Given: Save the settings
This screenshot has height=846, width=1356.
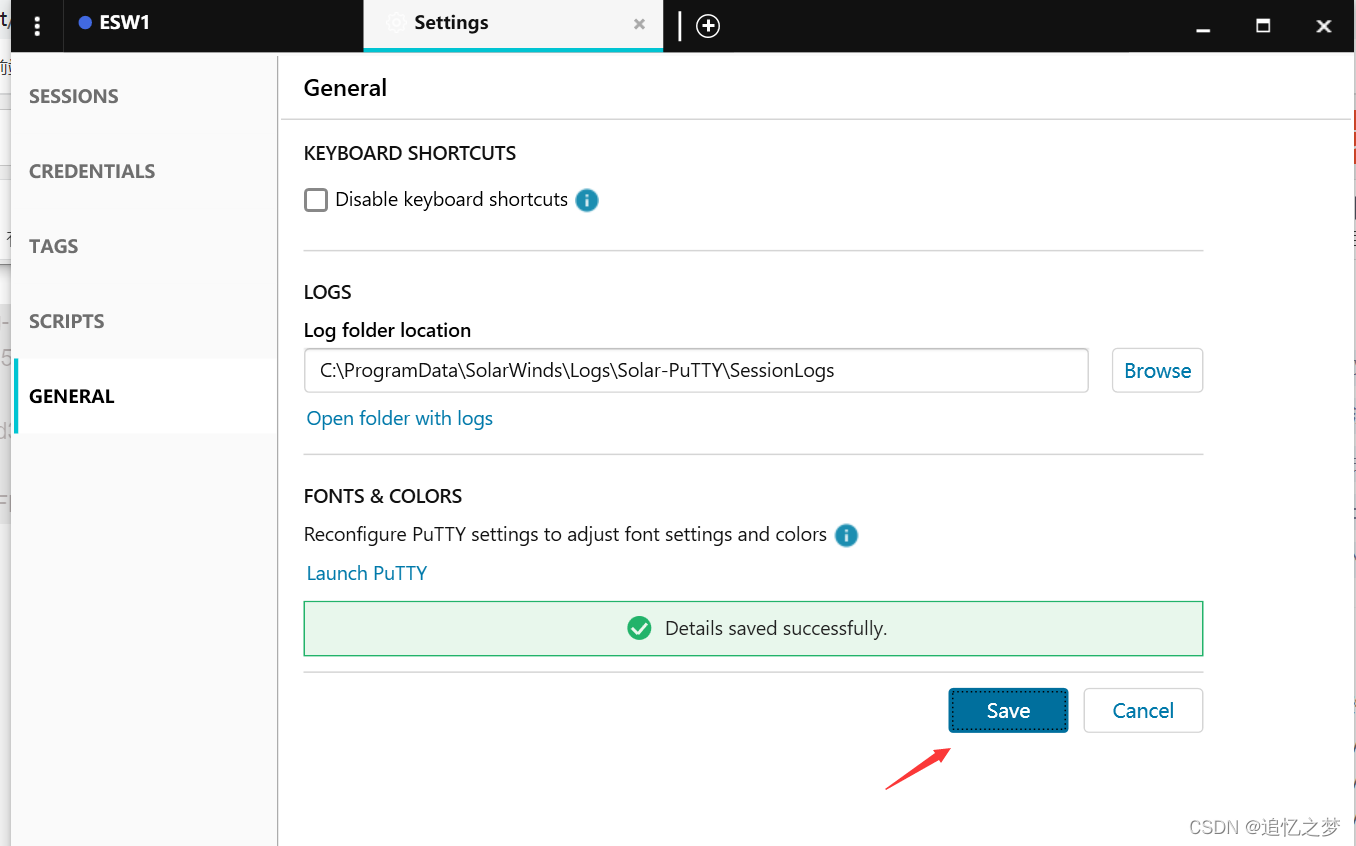Looking at the screenshot, I should point(1008,710).
